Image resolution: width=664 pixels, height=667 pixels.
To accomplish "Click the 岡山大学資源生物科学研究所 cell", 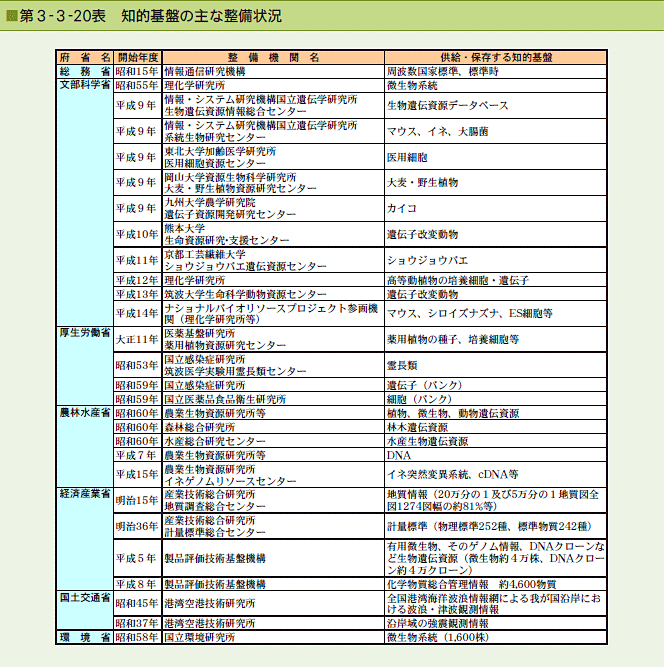I will [273, 183].
